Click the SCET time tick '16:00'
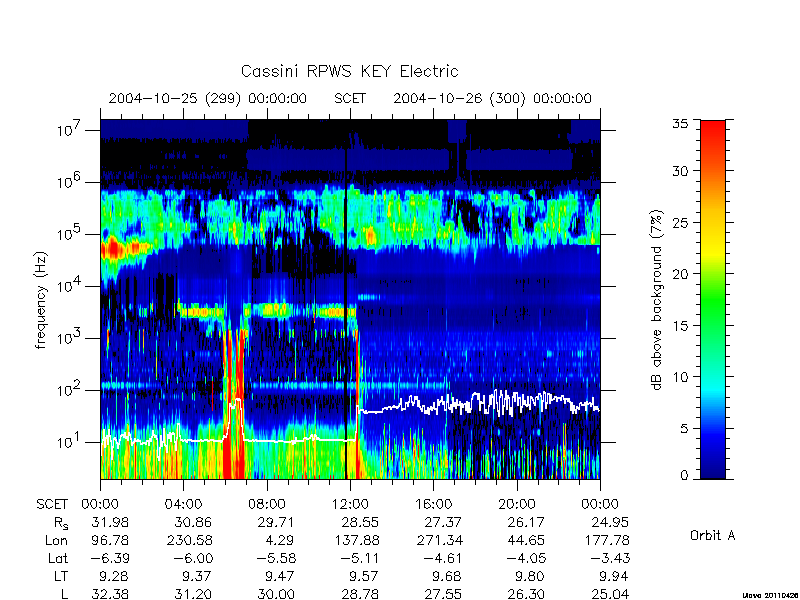The width and height of the screenshot is (800, 600). (433, 504)
